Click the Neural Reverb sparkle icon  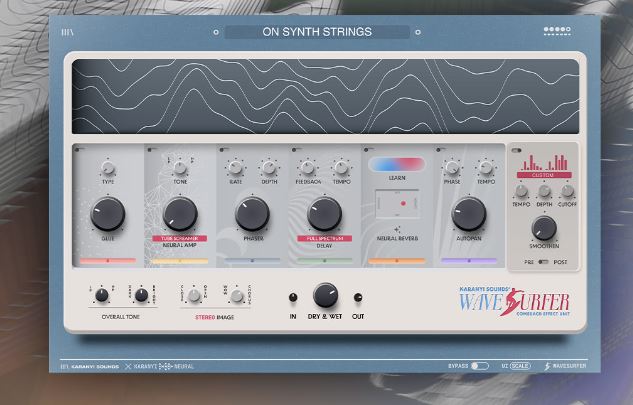click(x=397, y=229)
